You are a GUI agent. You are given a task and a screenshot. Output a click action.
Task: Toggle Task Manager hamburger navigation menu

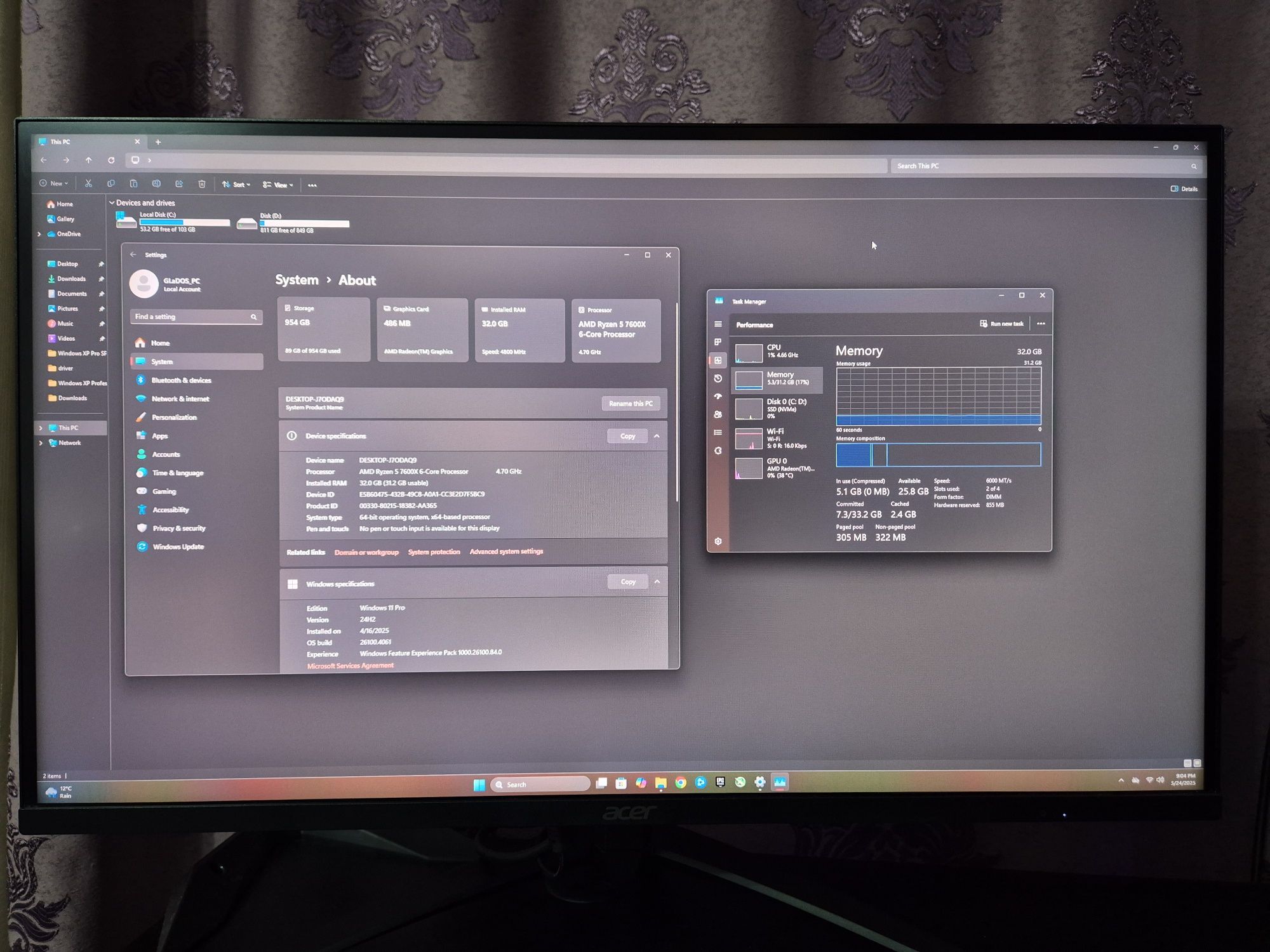click(x=718, y=324)
